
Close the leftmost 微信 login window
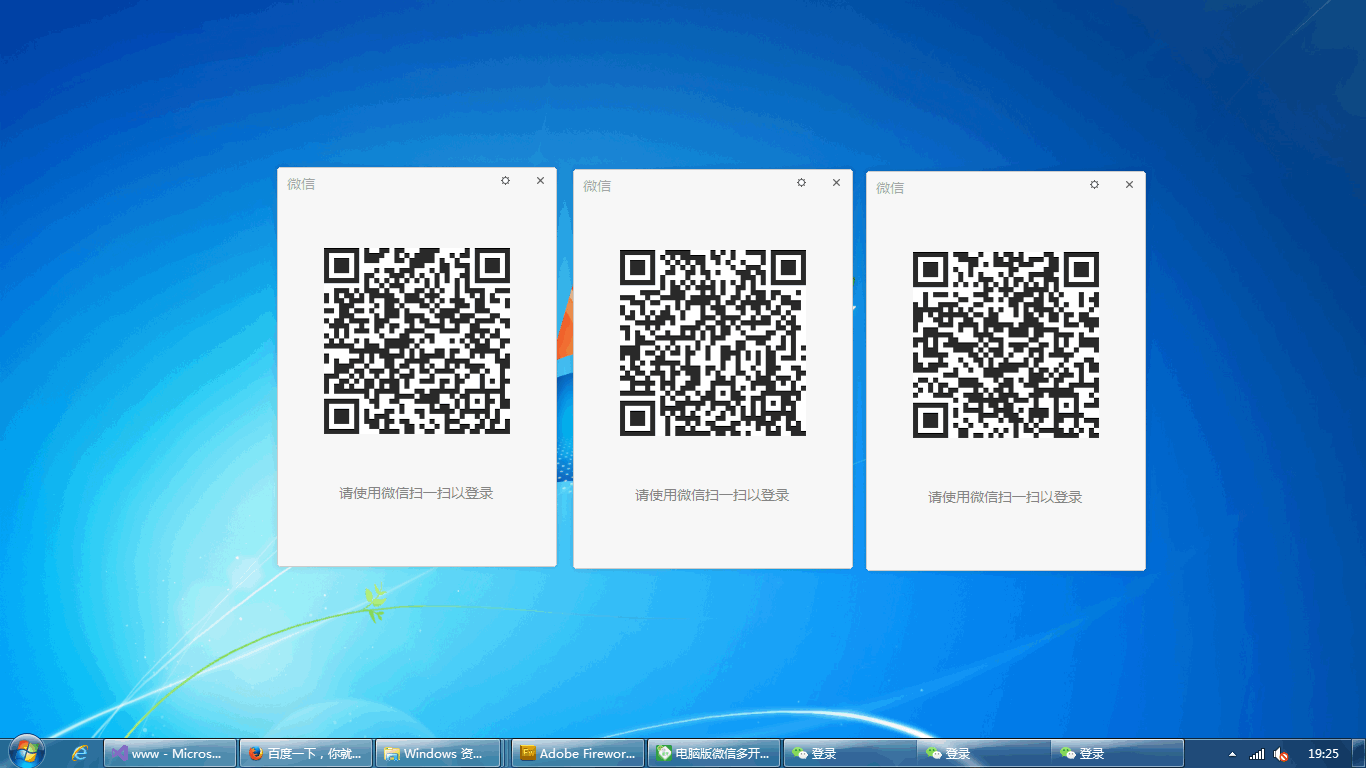click(540, 181)
